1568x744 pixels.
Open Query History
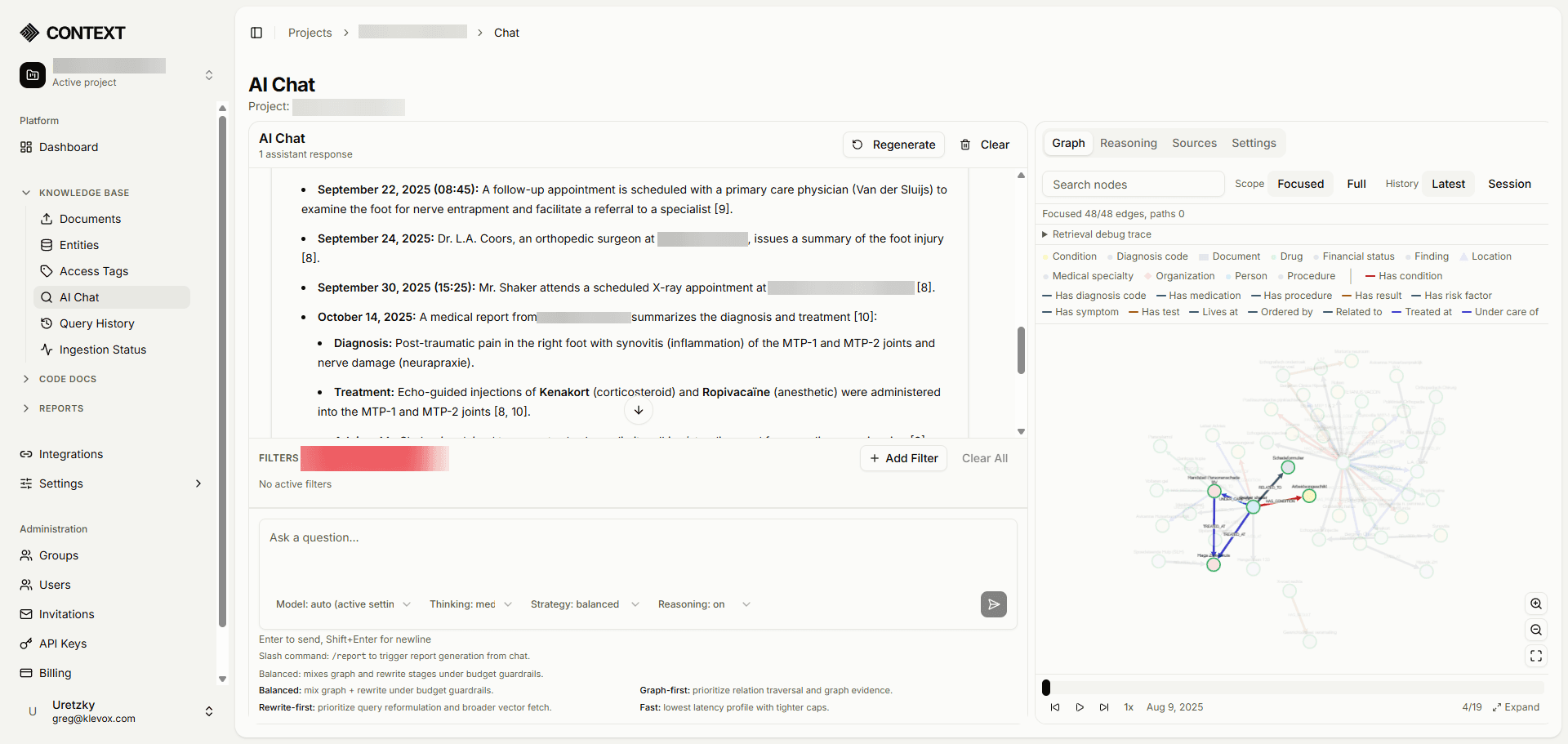[96, 323]
